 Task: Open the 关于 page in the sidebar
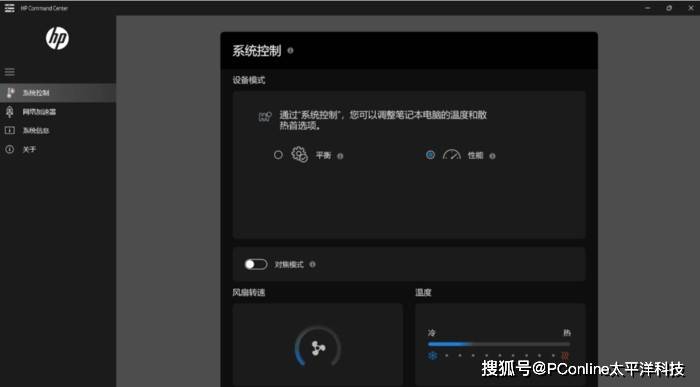tap(58, 149)
